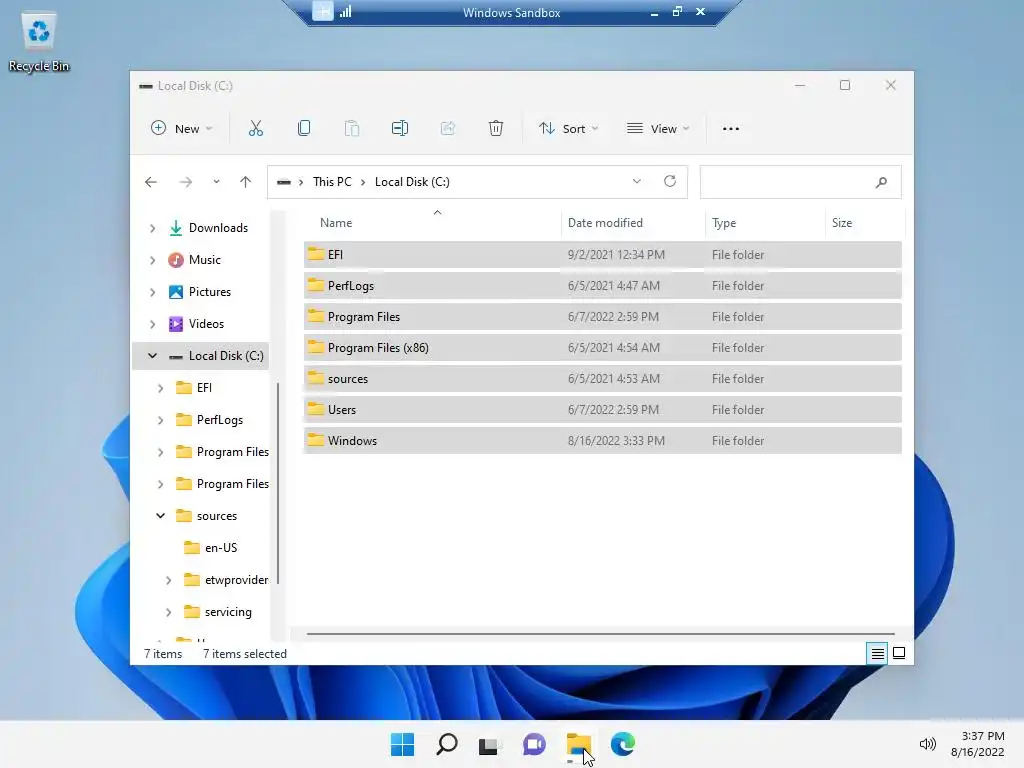Expand Videos in navigation pane
Screen dimensions: 1024x768
tap(153, 324)
